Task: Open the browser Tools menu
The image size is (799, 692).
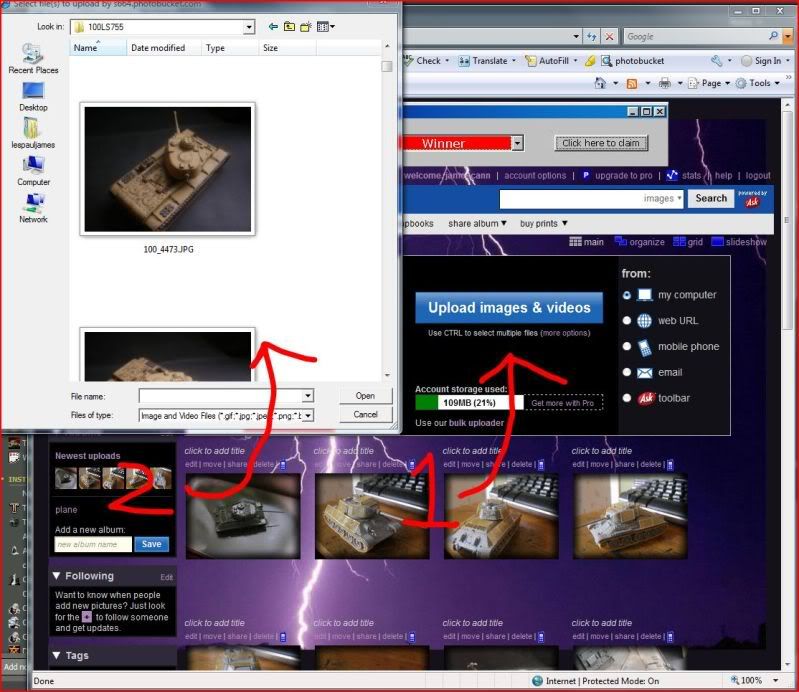Action: point(758,83)
